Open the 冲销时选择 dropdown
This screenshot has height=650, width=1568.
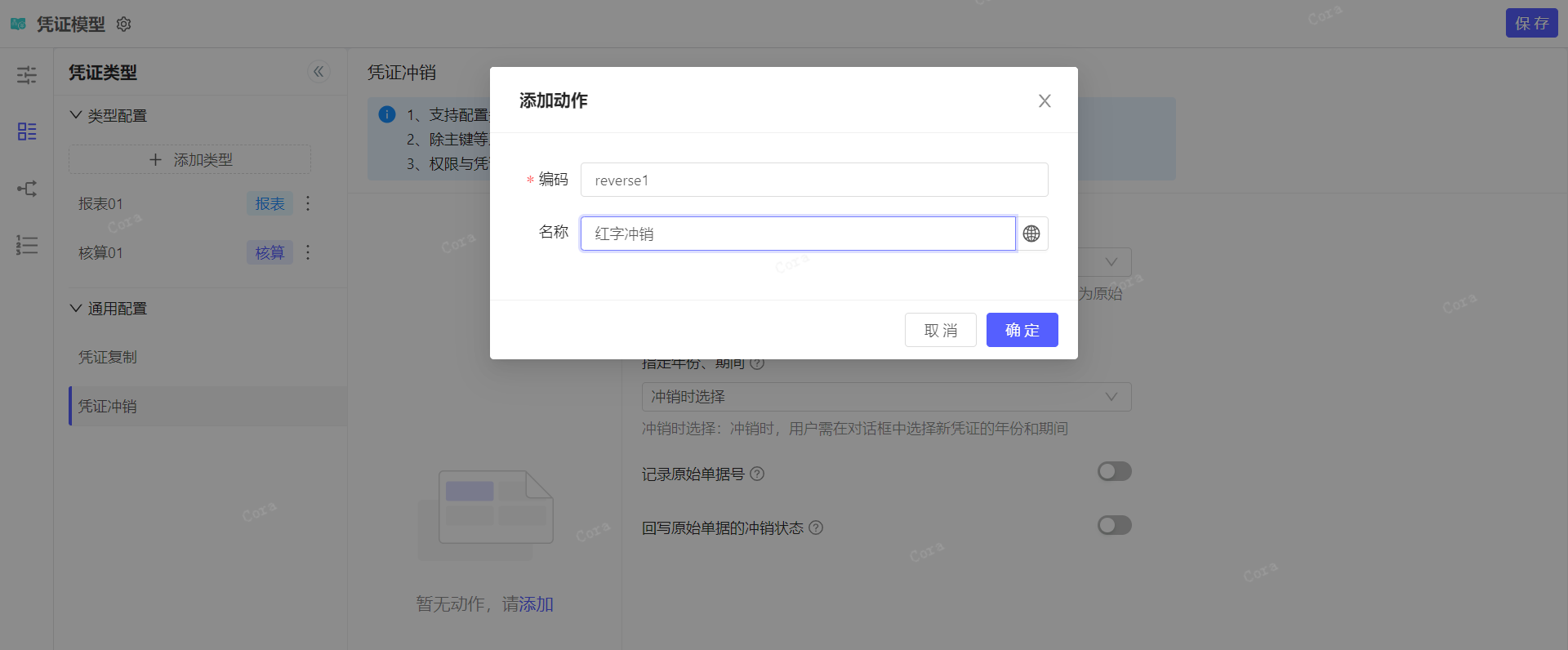pos(886,397)
